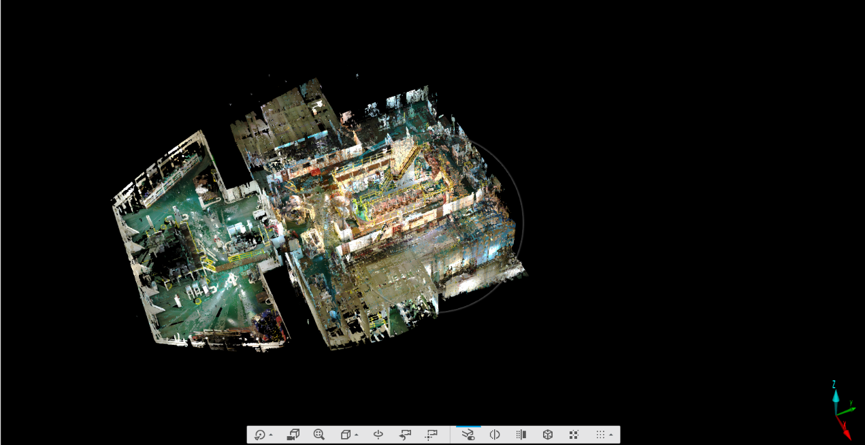
Task: Click the dotted grid icon
Action: [600, 435]
